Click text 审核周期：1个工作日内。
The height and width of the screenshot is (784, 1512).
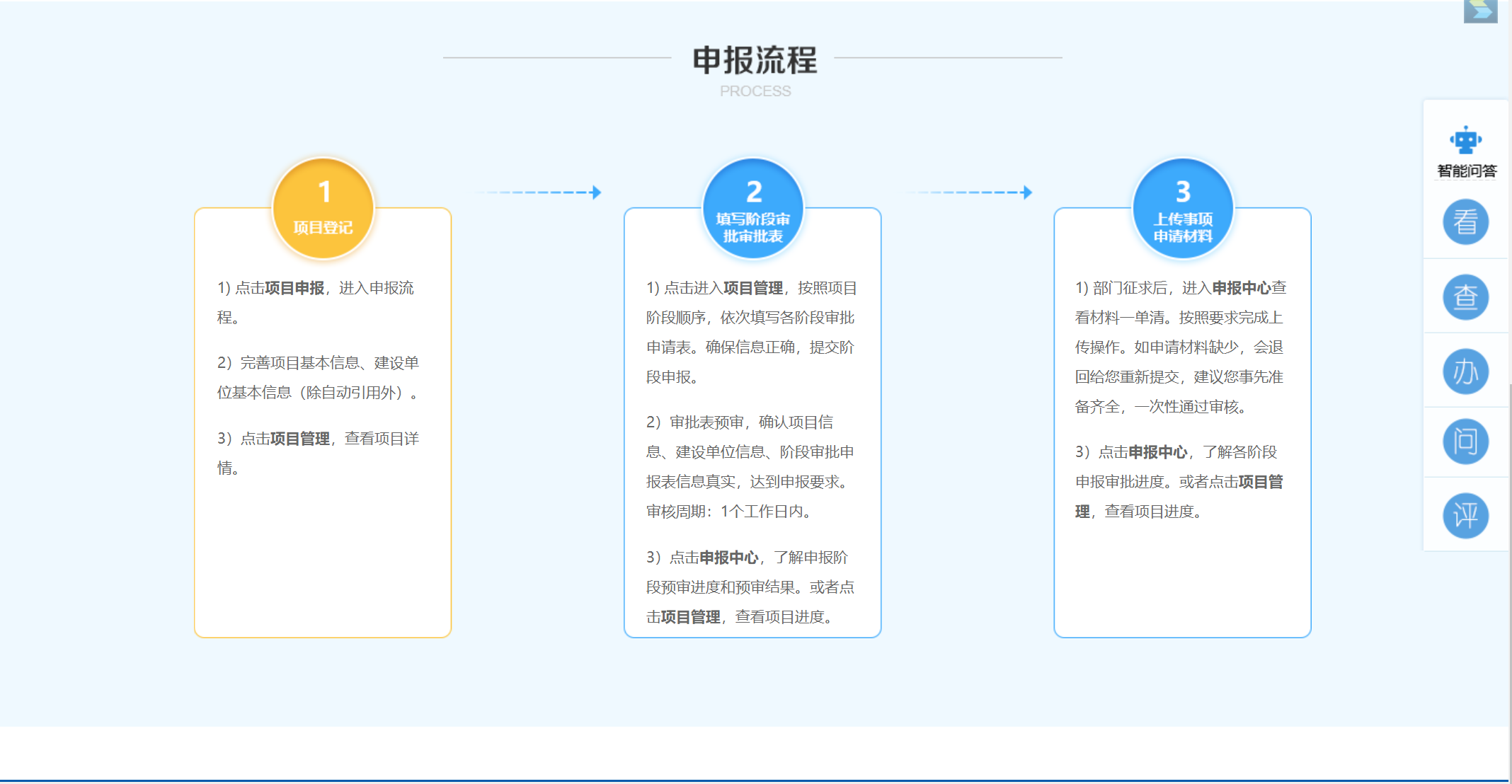(x=732, y=512)
